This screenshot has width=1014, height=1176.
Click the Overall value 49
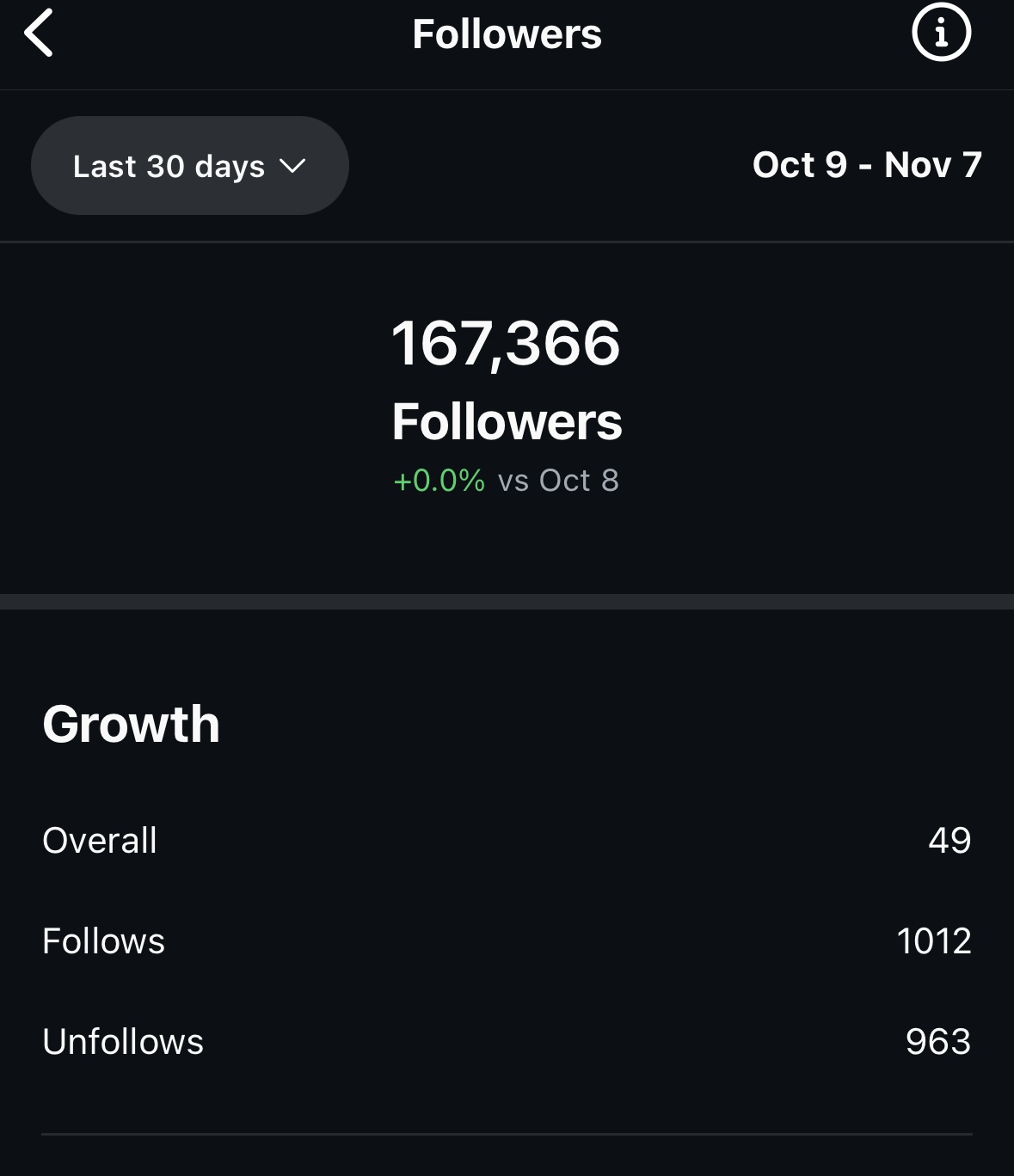coord(949,841)
